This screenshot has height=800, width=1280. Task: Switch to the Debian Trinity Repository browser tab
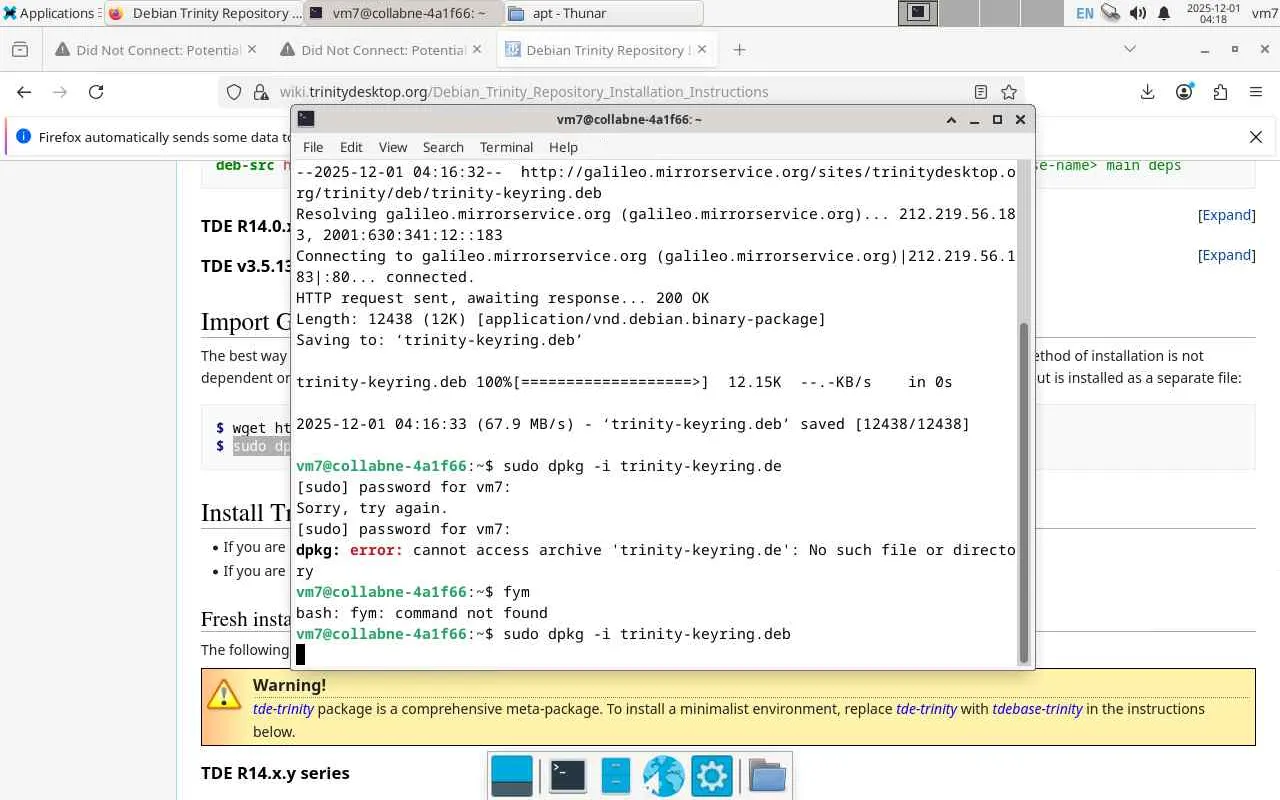(606, 50)
